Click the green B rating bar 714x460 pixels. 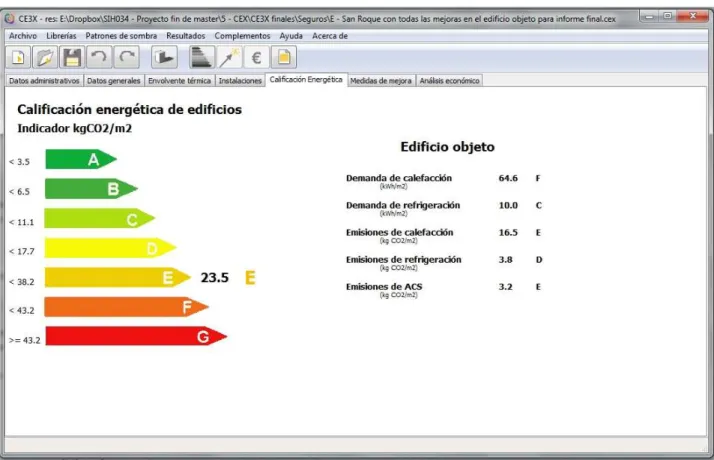91,189
